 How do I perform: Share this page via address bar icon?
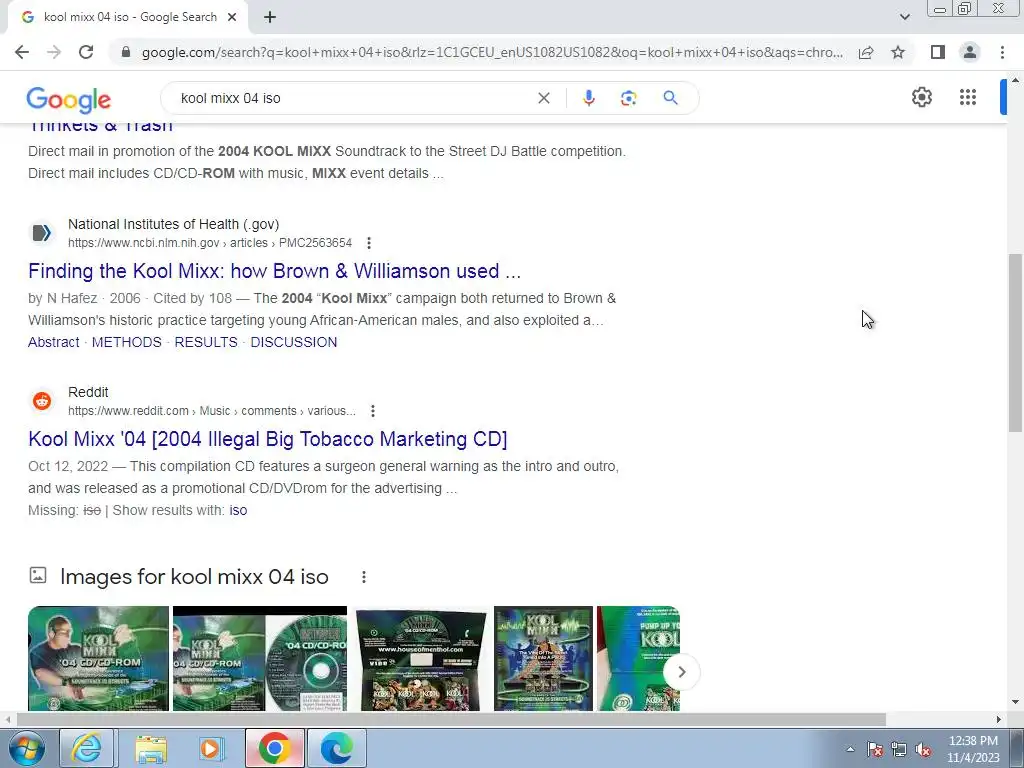[866, 52]
